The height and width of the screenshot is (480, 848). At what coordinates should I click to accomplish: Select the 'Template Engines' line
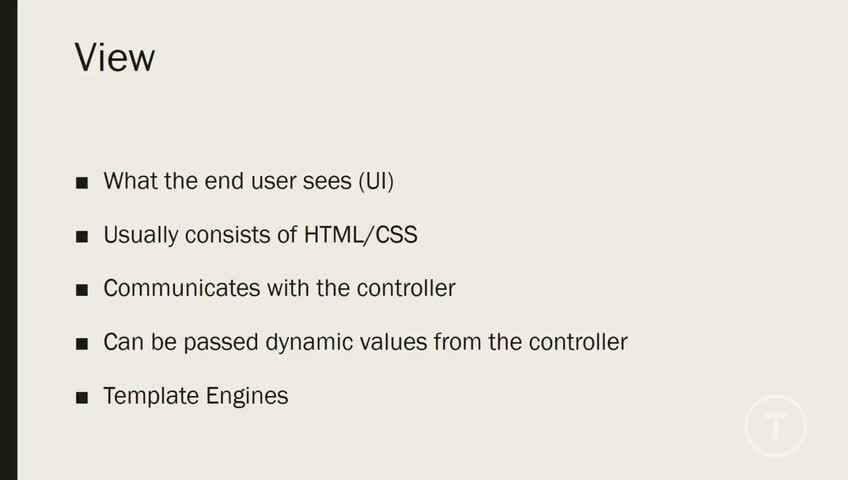pyautogui.click(x=195, y=396)
